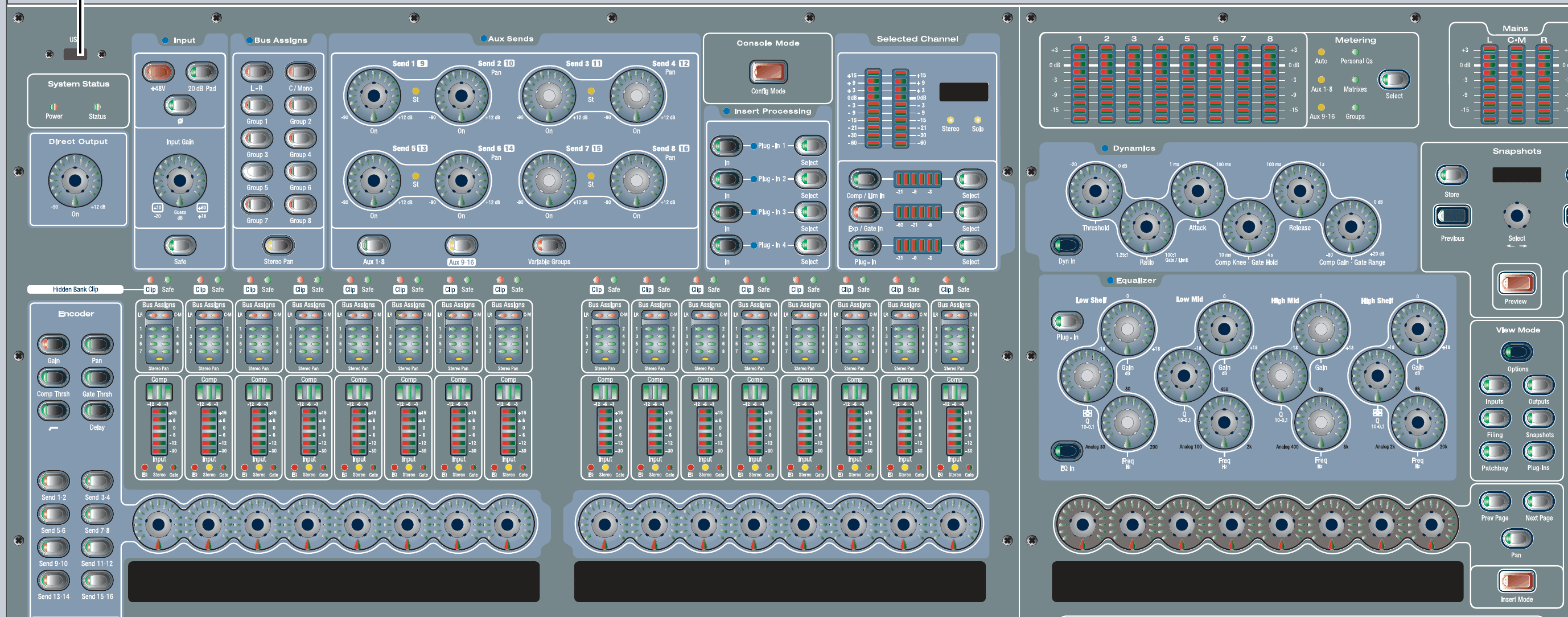Toggle the Exp / Gate In button

865,212
